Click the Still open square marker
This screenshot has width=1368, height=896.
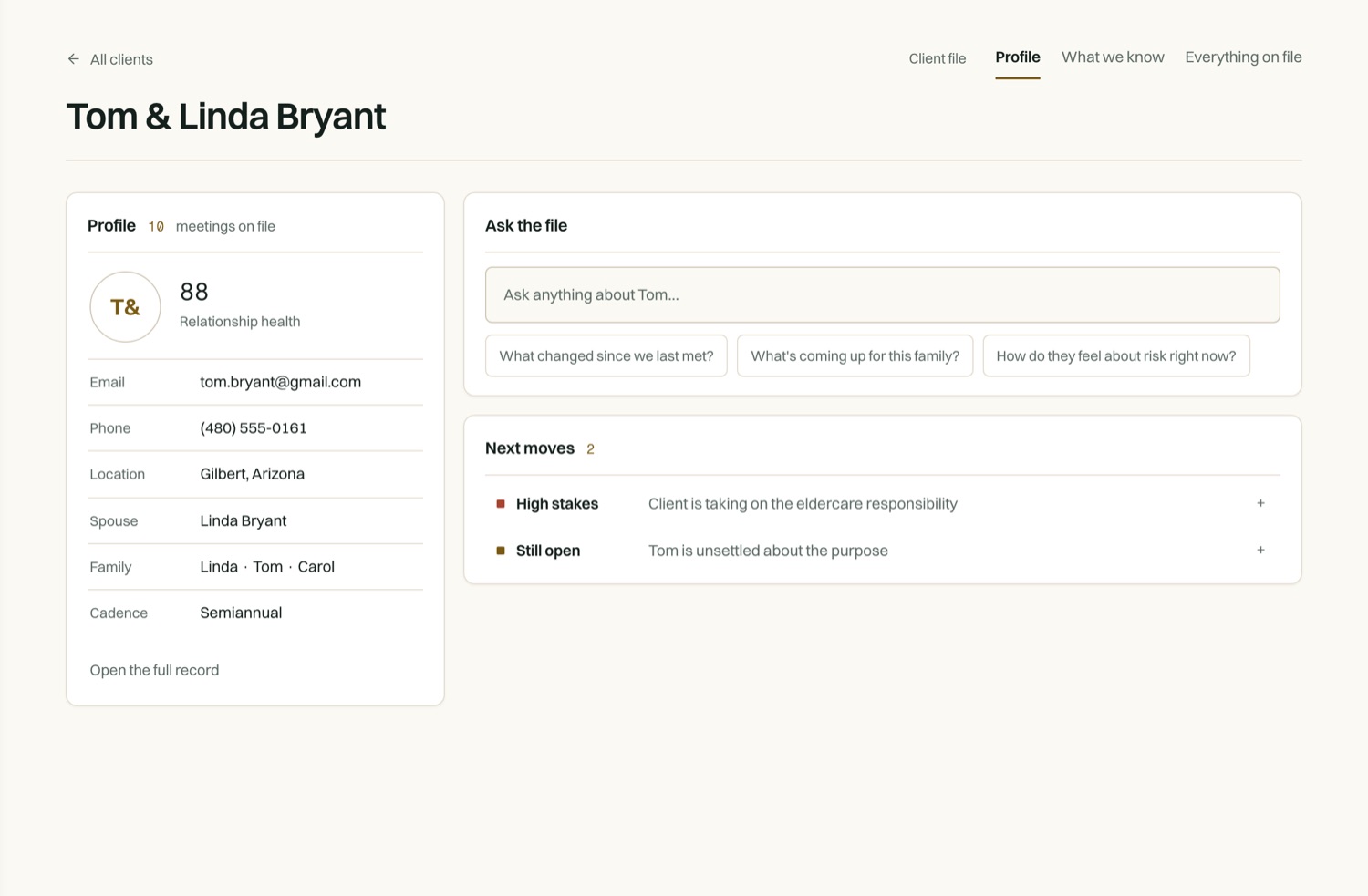coord(501,551)
